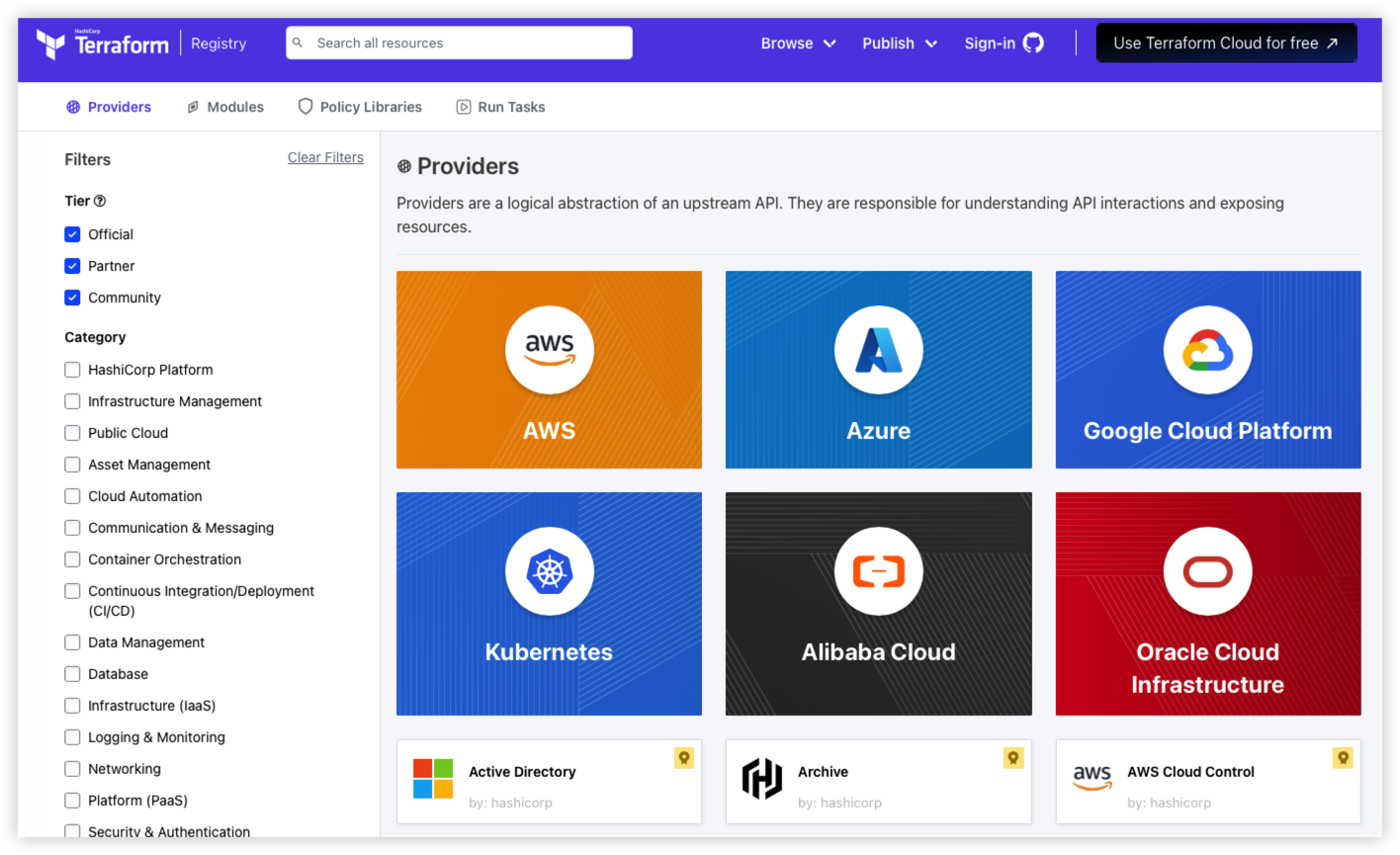Image resolution: width=1400 pixels, height=855 pixels.
Task: Click the Terraform logo in header
Action: pyautogui.click(x=102, y=43)
